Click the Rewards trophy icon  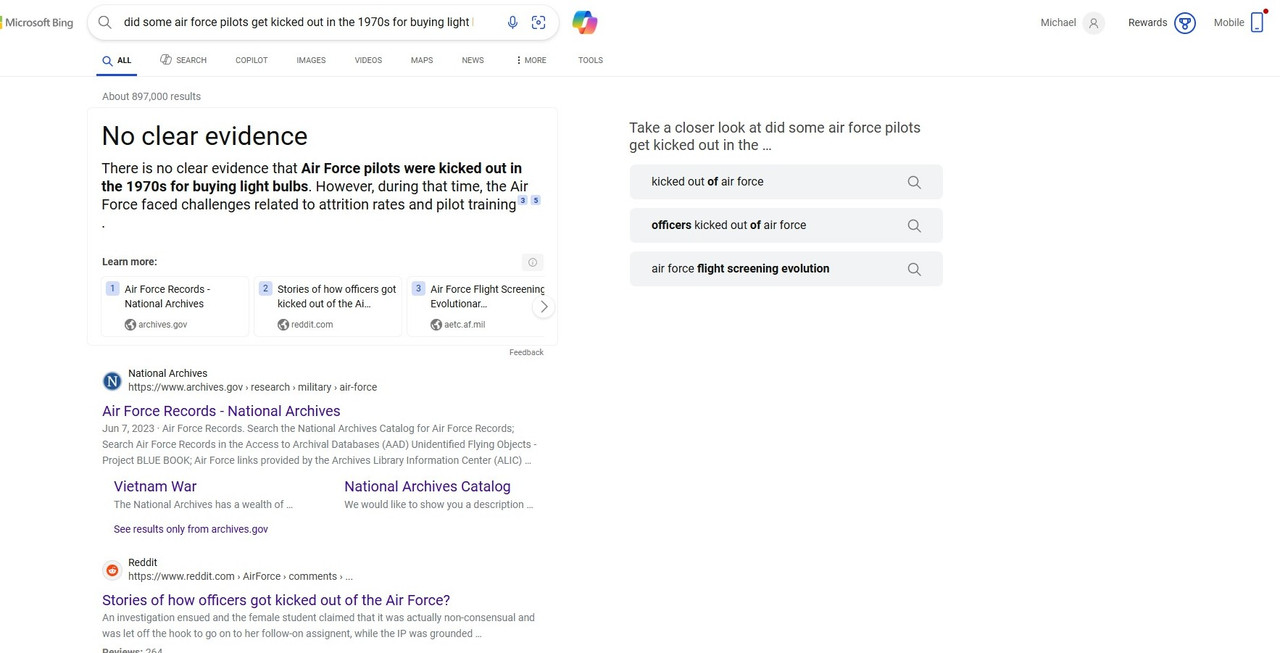[1185, 23]
